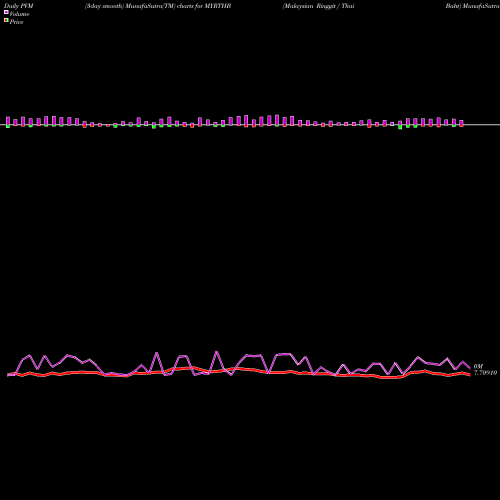Click the 'Price' legend label
This screenshot has height=500, width=500.
click(x=16, y=22)
